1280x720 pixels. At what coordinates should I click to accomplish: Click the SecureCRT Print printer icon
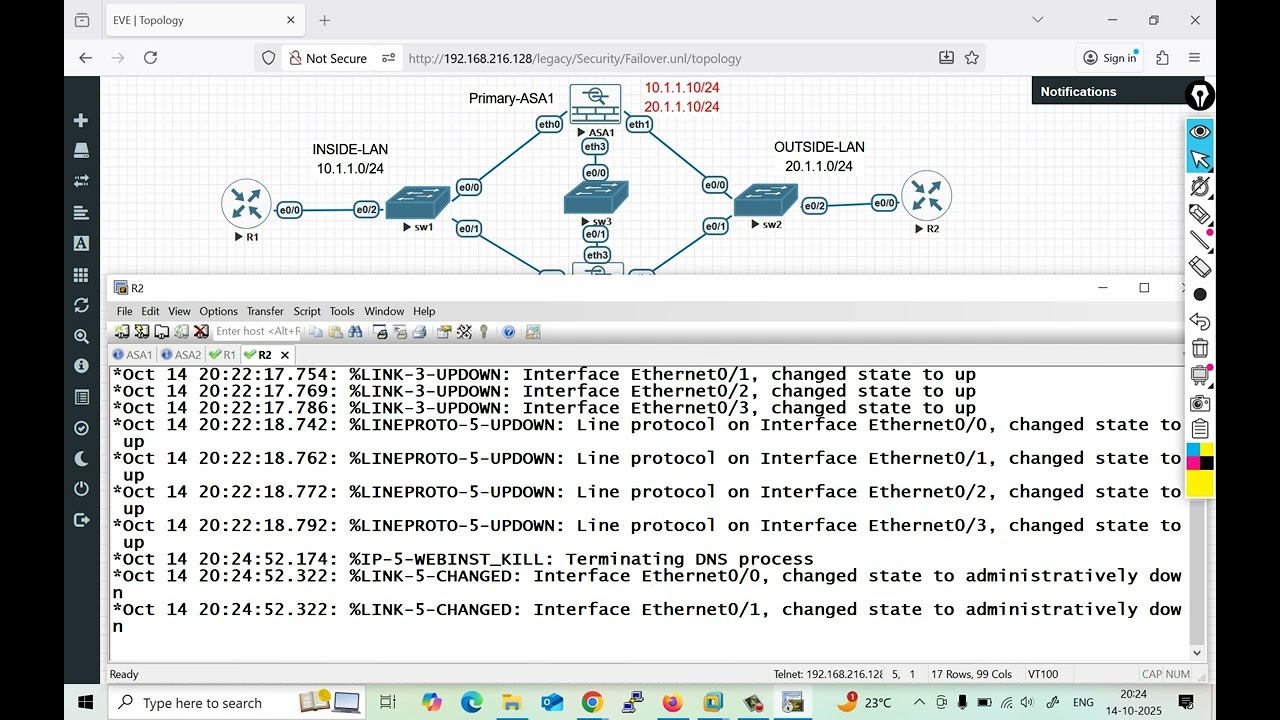[420, 331]
